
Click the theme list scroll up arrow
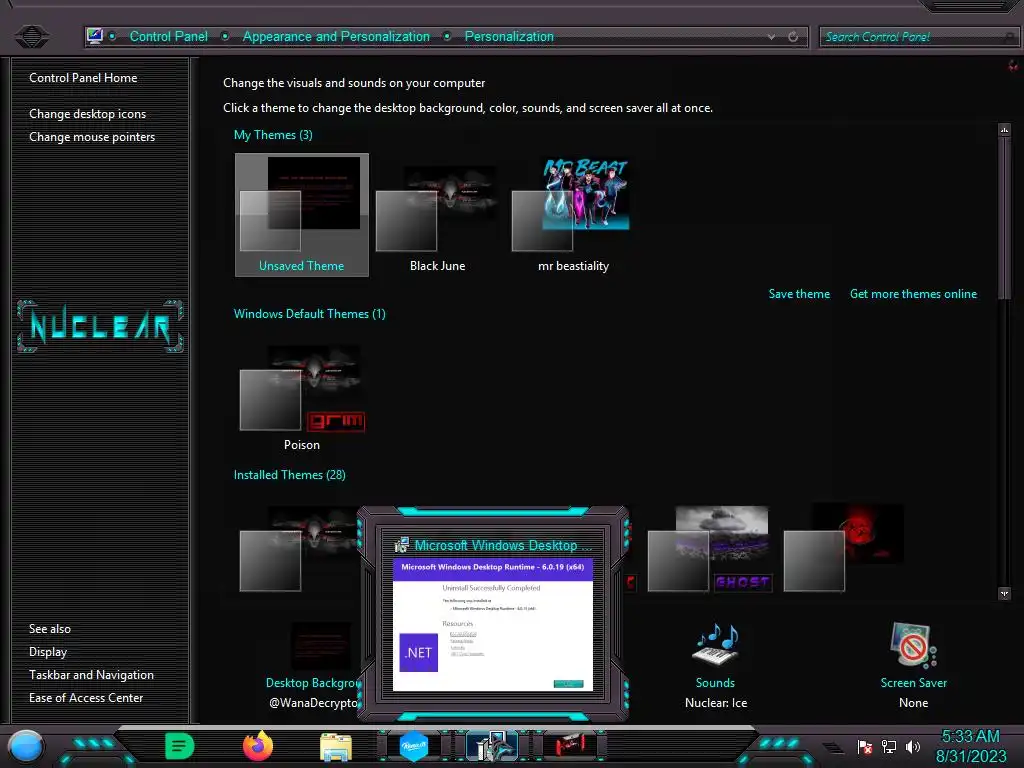pyautogui.click(x=1004, y=129)
